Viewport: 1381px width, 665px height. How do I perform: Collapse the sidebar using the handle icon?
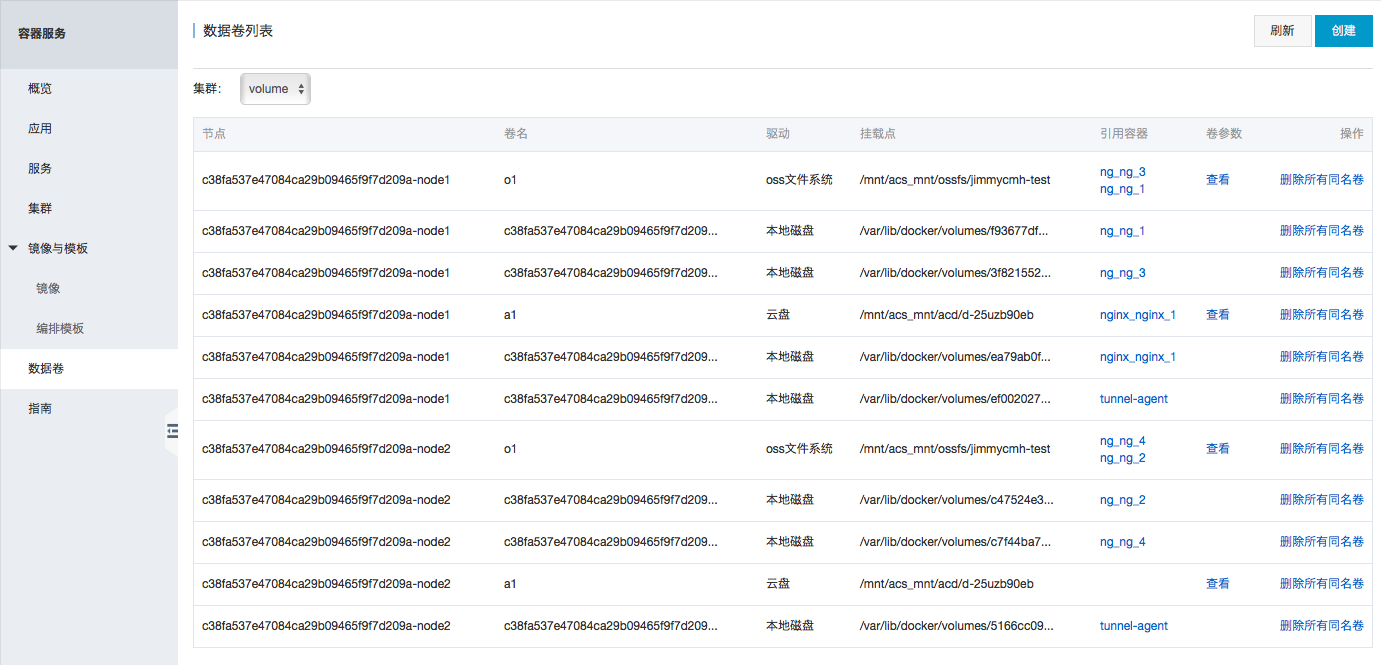(172, 430)
